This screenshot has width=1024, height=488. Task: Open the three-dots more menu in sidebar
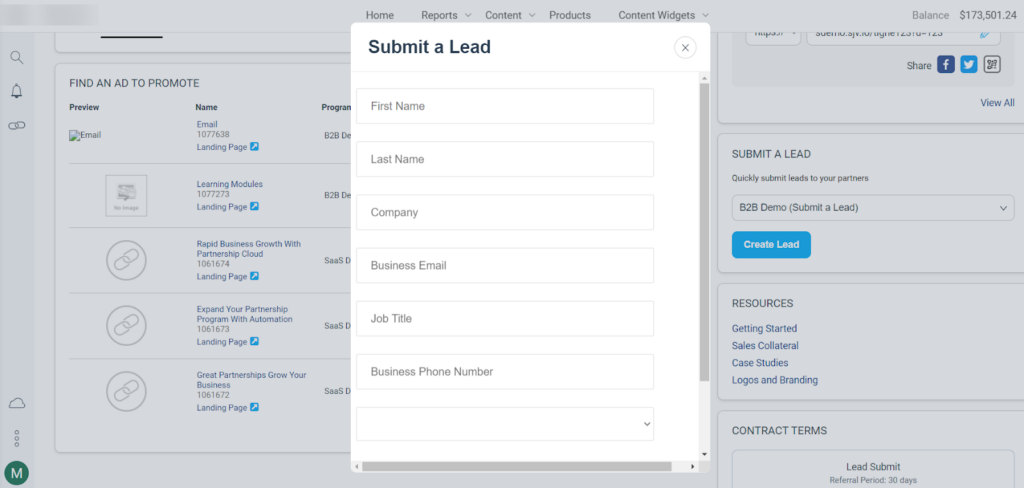[x=17, y=438]
